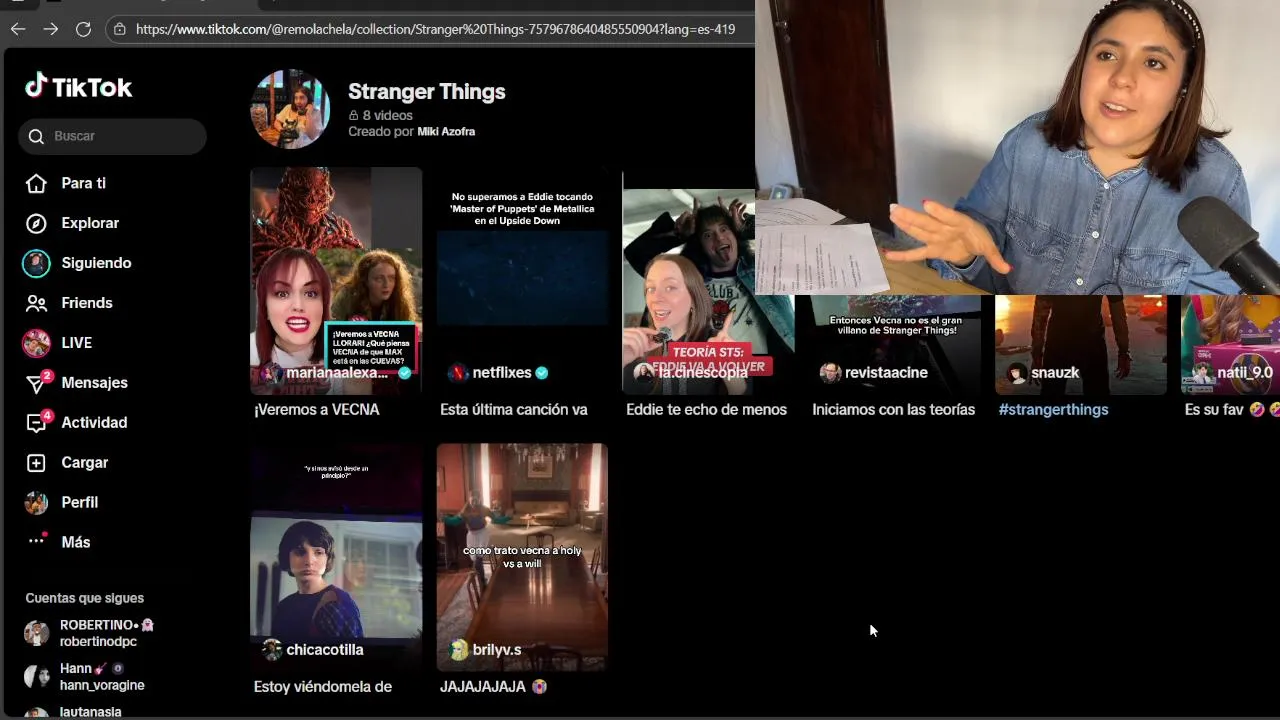Reload the page with refresh icon
Screen dimensions: 1280x720
[x=84, y=29]
